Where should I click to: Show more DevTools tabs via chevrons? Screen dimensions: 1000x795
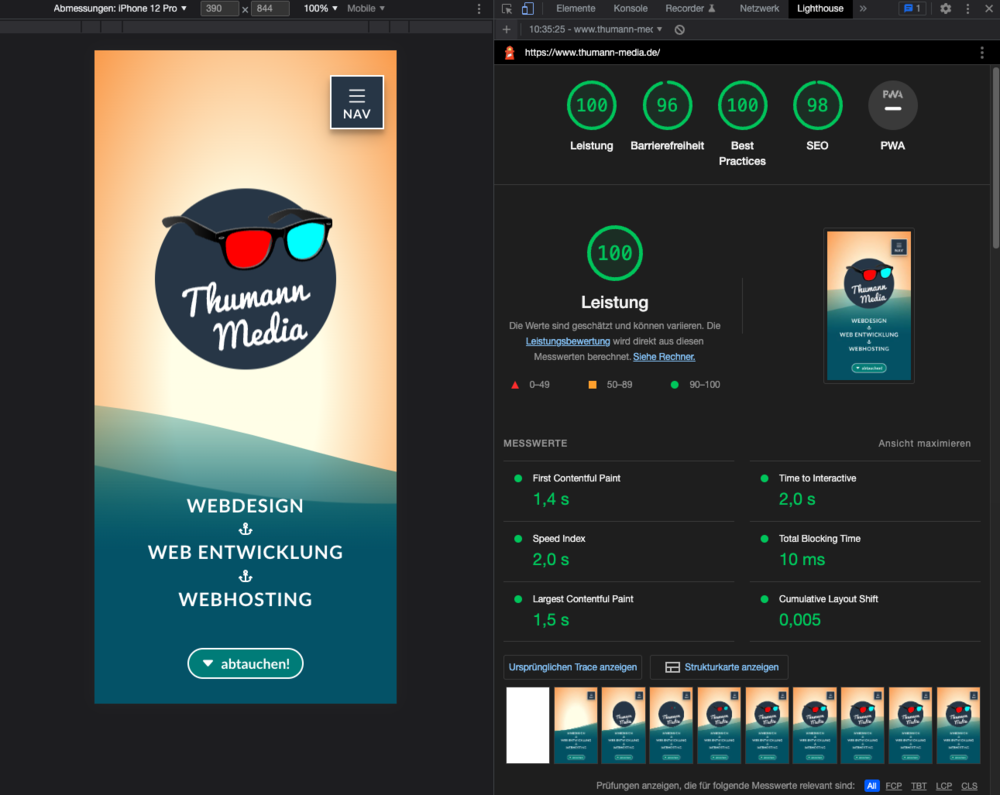click(863, 9)
